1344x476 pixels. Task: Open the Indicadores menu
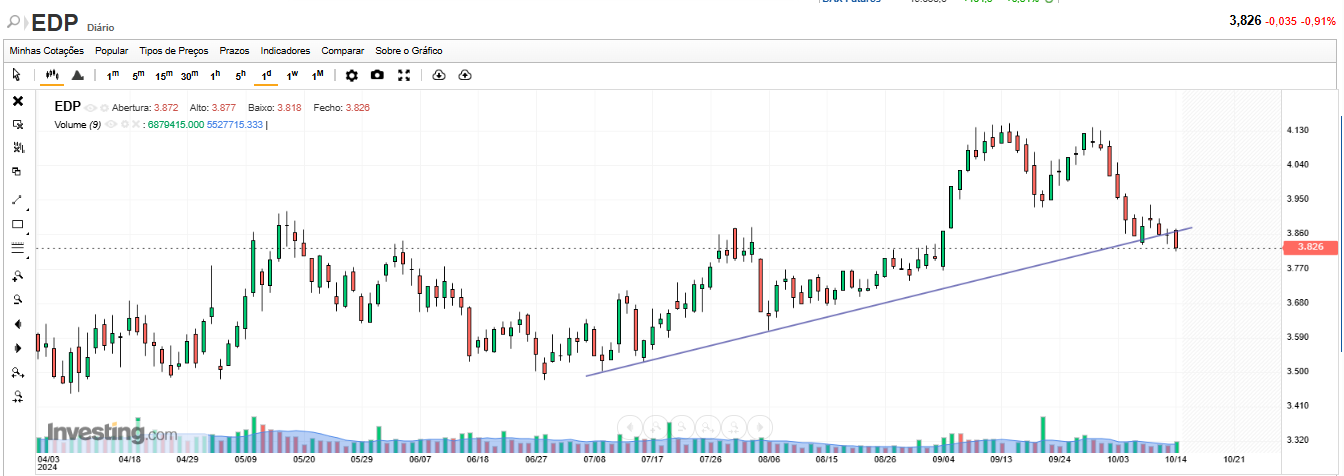coord(285,50)
